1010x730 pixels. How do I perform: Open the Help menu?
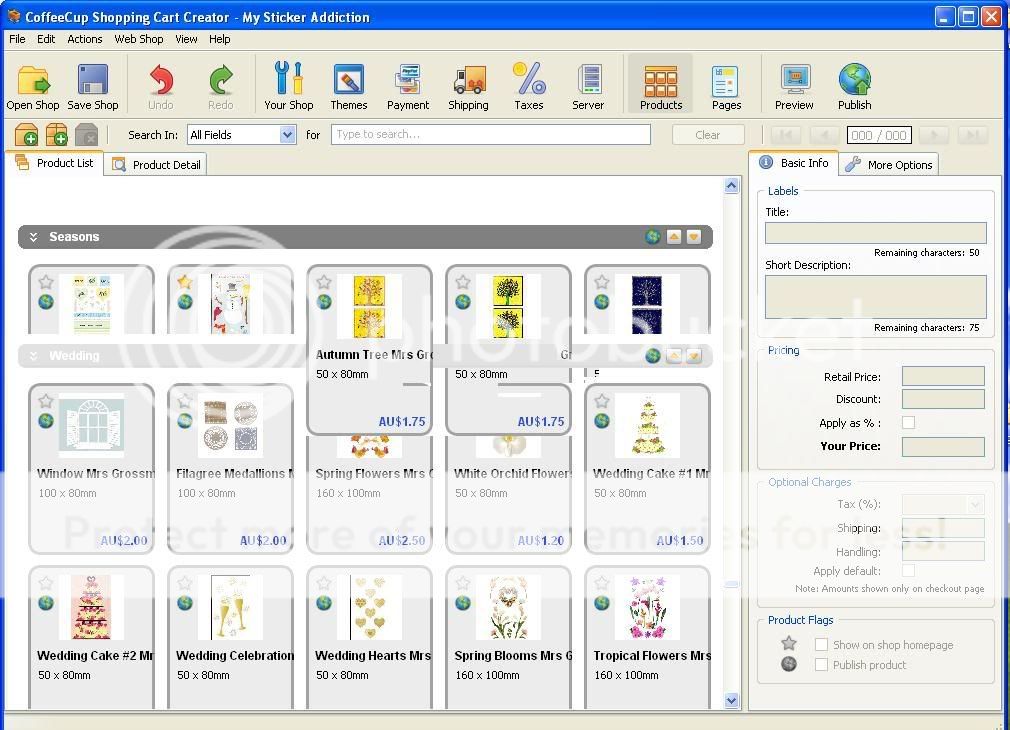(x=220, y=39)
